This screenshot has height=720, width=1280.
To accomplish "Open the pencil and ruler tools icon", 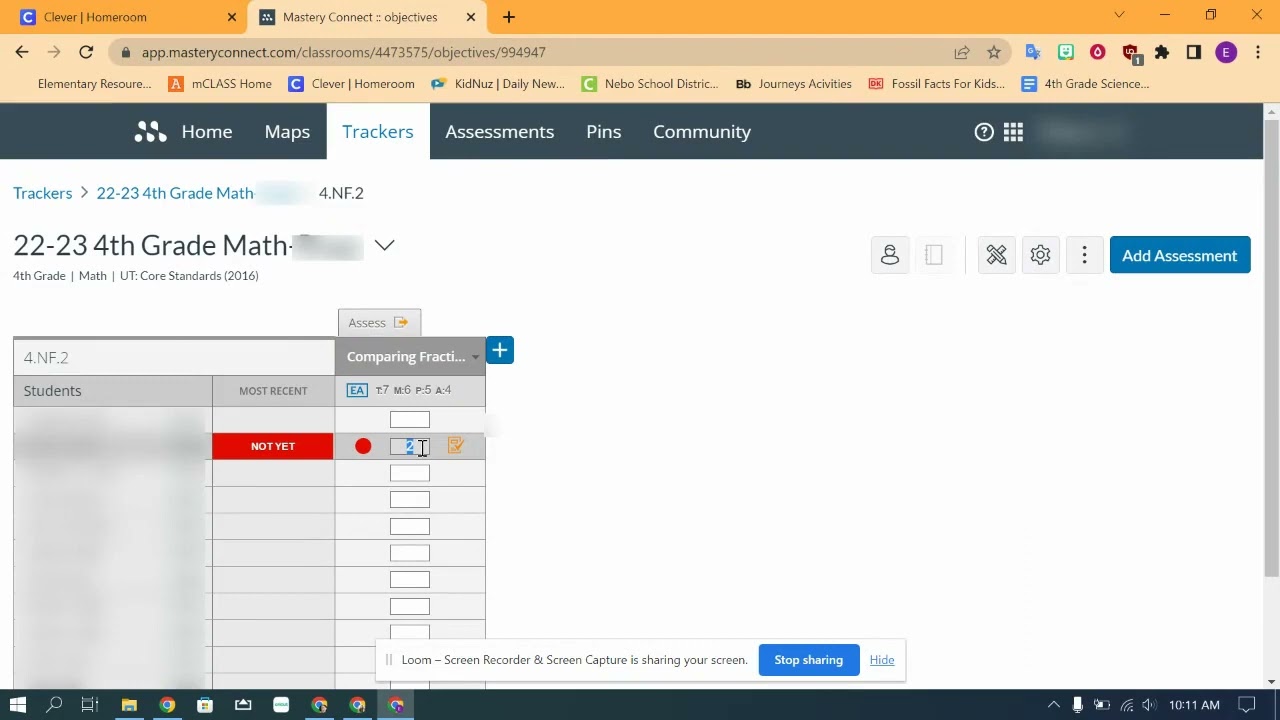I will [996, 255].
